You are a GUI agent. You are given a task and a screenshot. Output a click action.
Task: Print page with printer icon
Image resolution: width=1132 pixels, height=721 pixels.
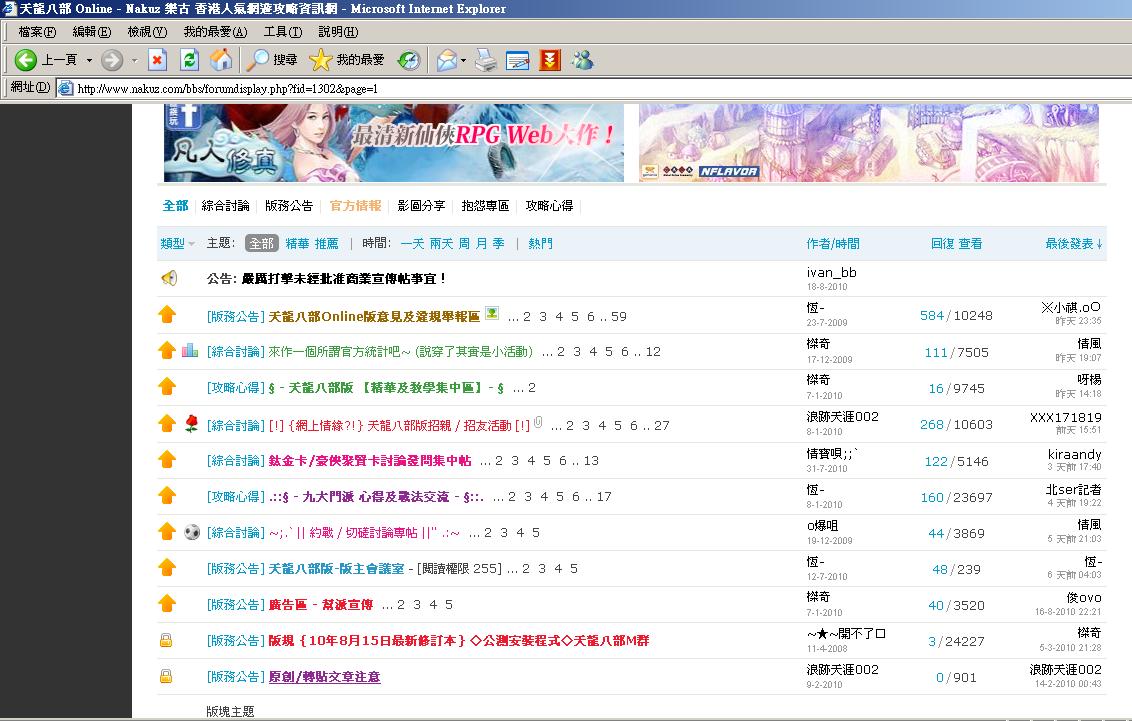pyautogui.click(x=486, y=60)
